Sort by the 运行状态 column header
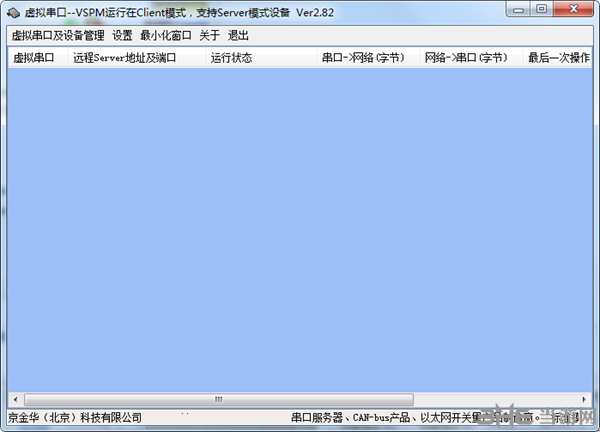This screenshot has height=432, width=600. (x=261, y=58)
